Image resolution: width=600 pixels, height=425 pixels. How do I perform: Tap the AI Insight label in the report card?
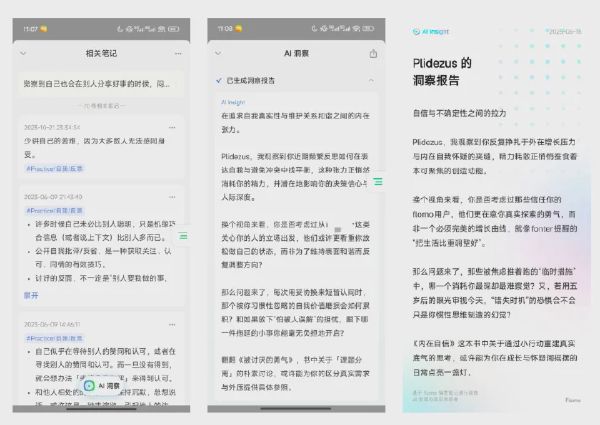[233, 102]
